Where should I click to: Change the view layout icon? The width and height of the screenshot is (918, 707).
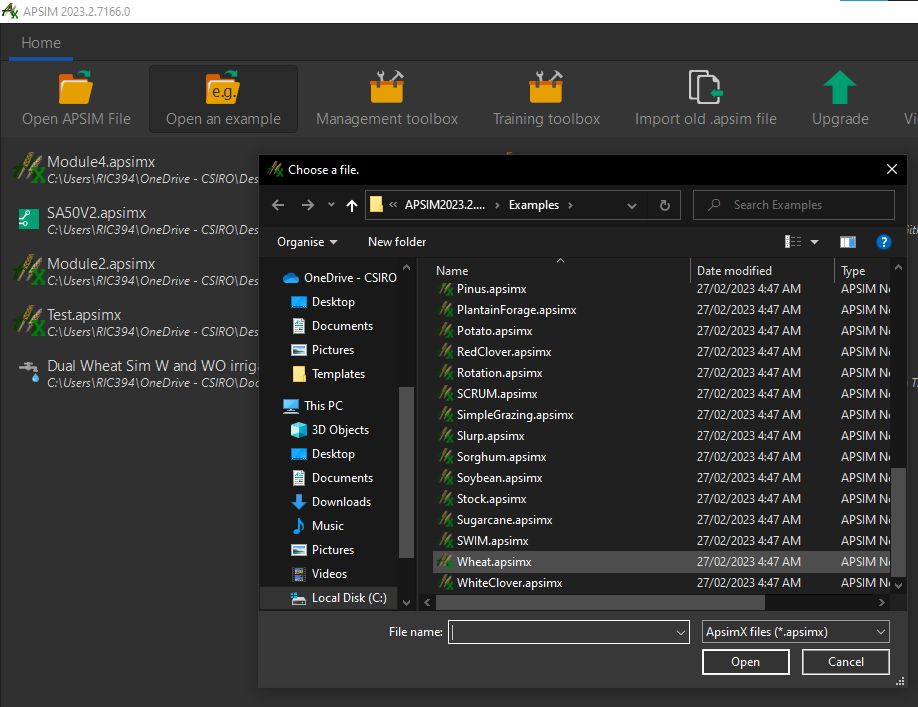[x=793, y=242]
